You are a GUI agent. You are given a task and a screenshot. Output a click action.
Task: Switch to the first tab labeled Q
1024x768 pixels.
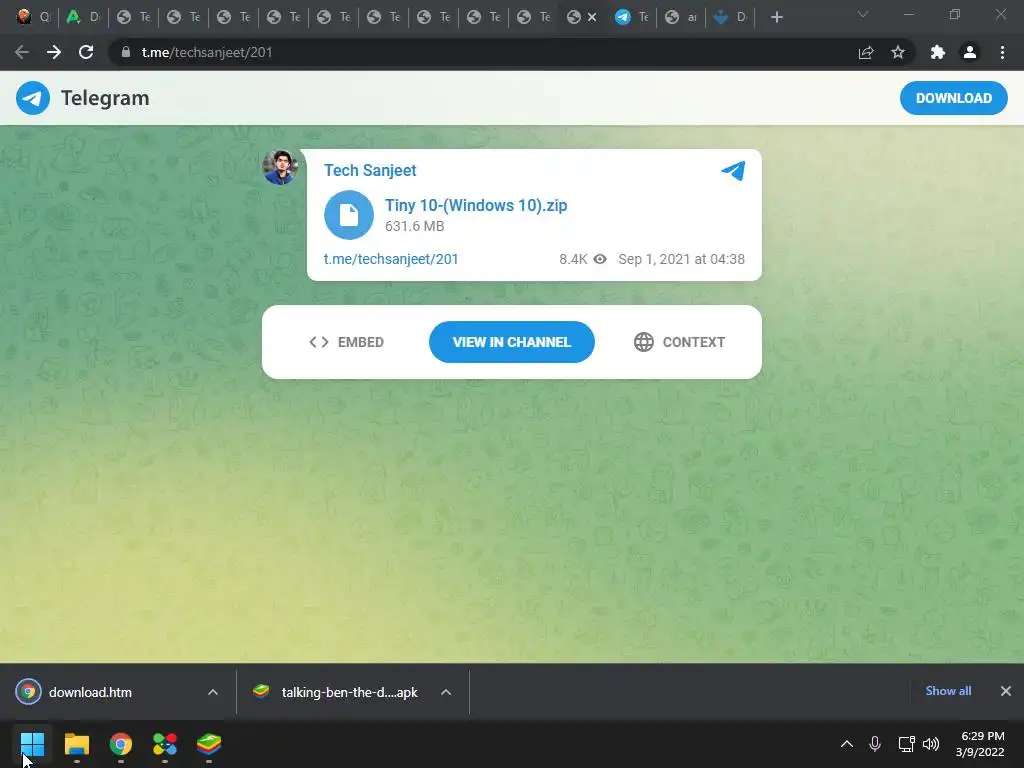coord(33,17)
